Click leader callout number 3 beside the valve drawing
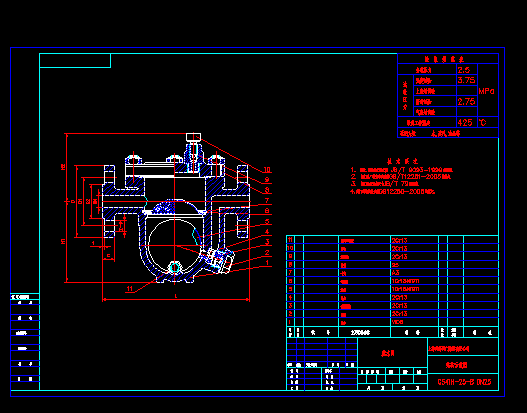The width and height of the screenshot is (527, 413). point(267,242)
